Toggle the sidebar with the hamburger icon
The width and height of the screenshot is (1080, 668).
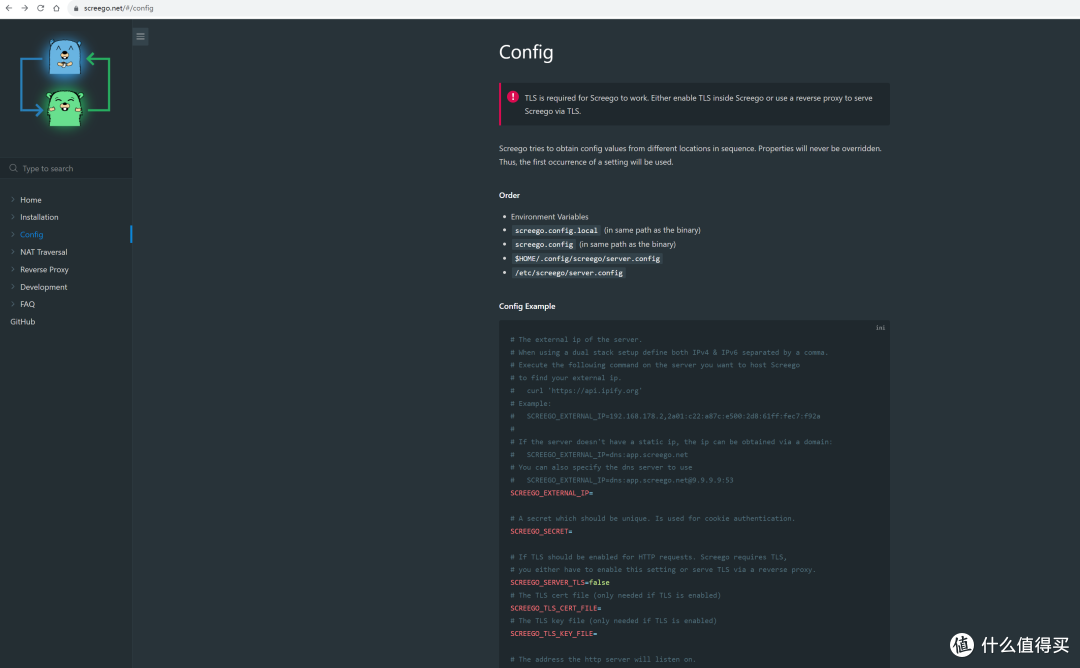coord(140,37)
